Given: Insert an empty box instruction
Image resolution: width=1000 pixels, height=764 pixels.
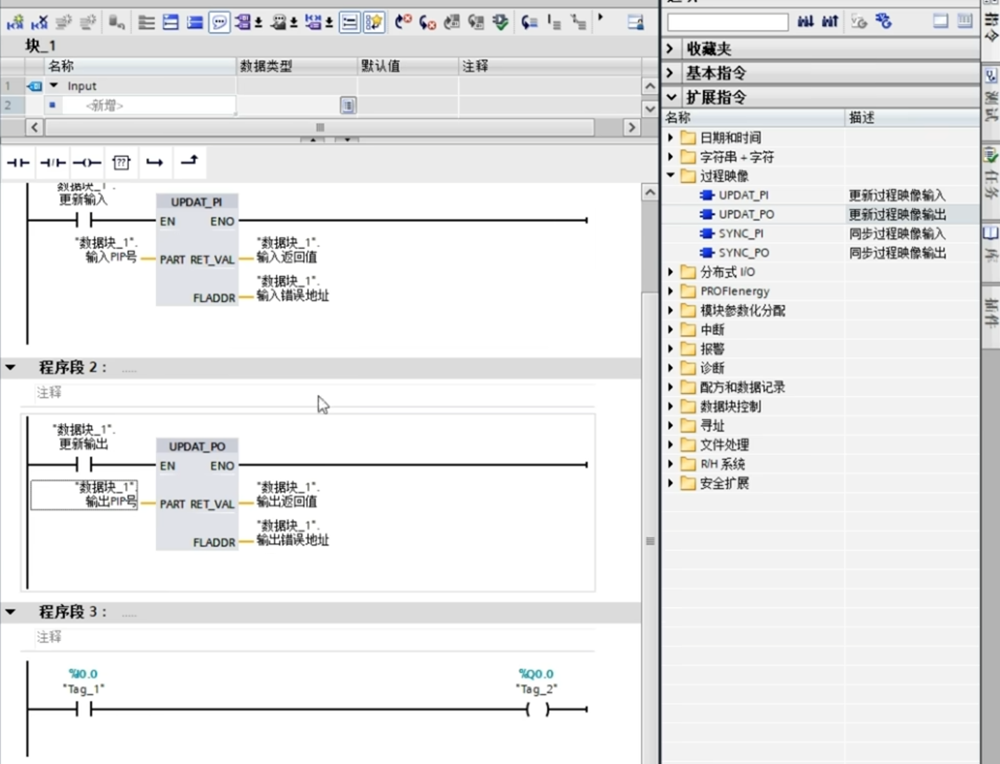Looking at the screenshot, I should pyautogui.click(x=120, y=162).
